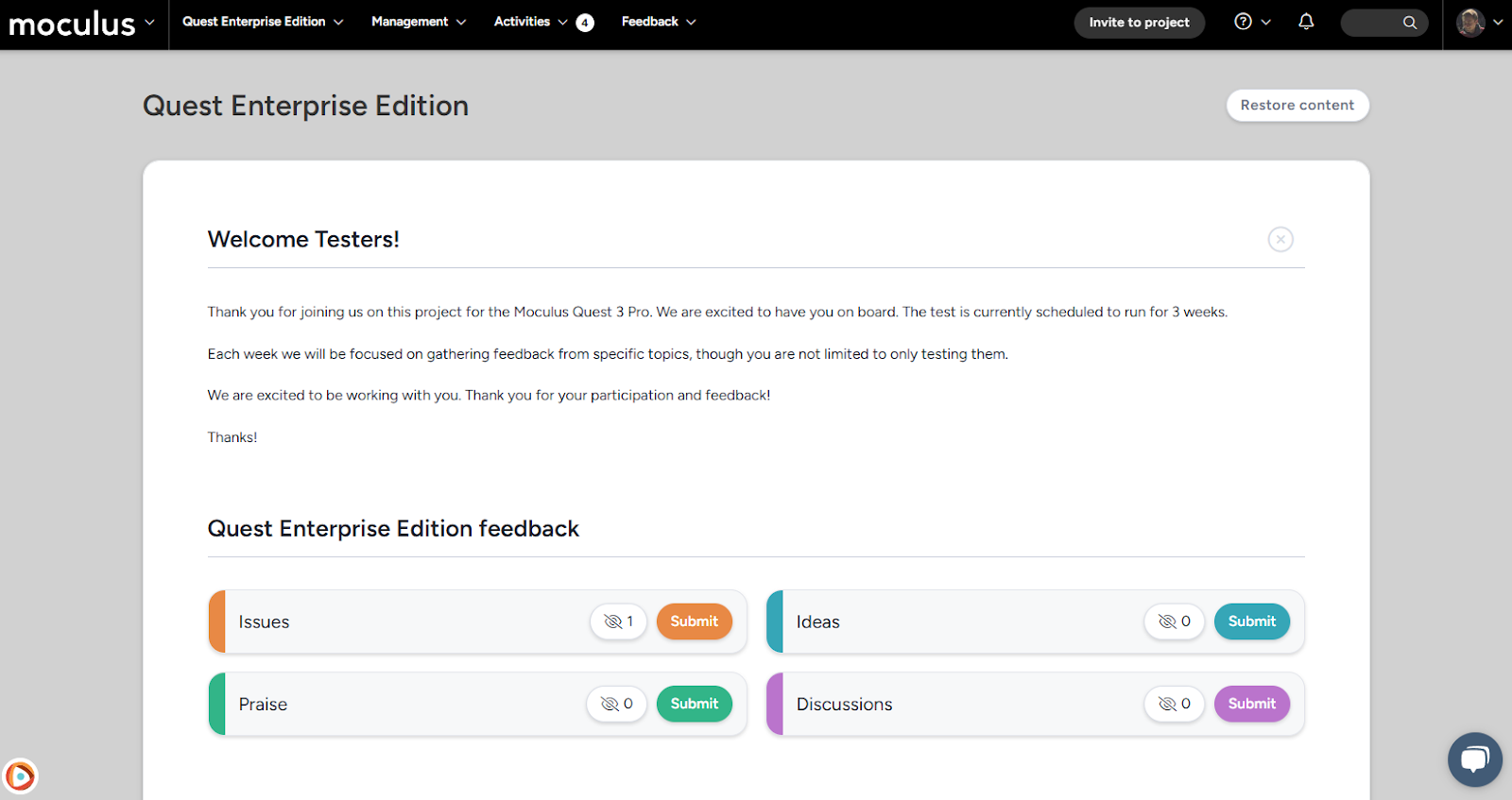Toggle hidden Praise count indicator
This screenshot has width=1512, height=800.
616,704
